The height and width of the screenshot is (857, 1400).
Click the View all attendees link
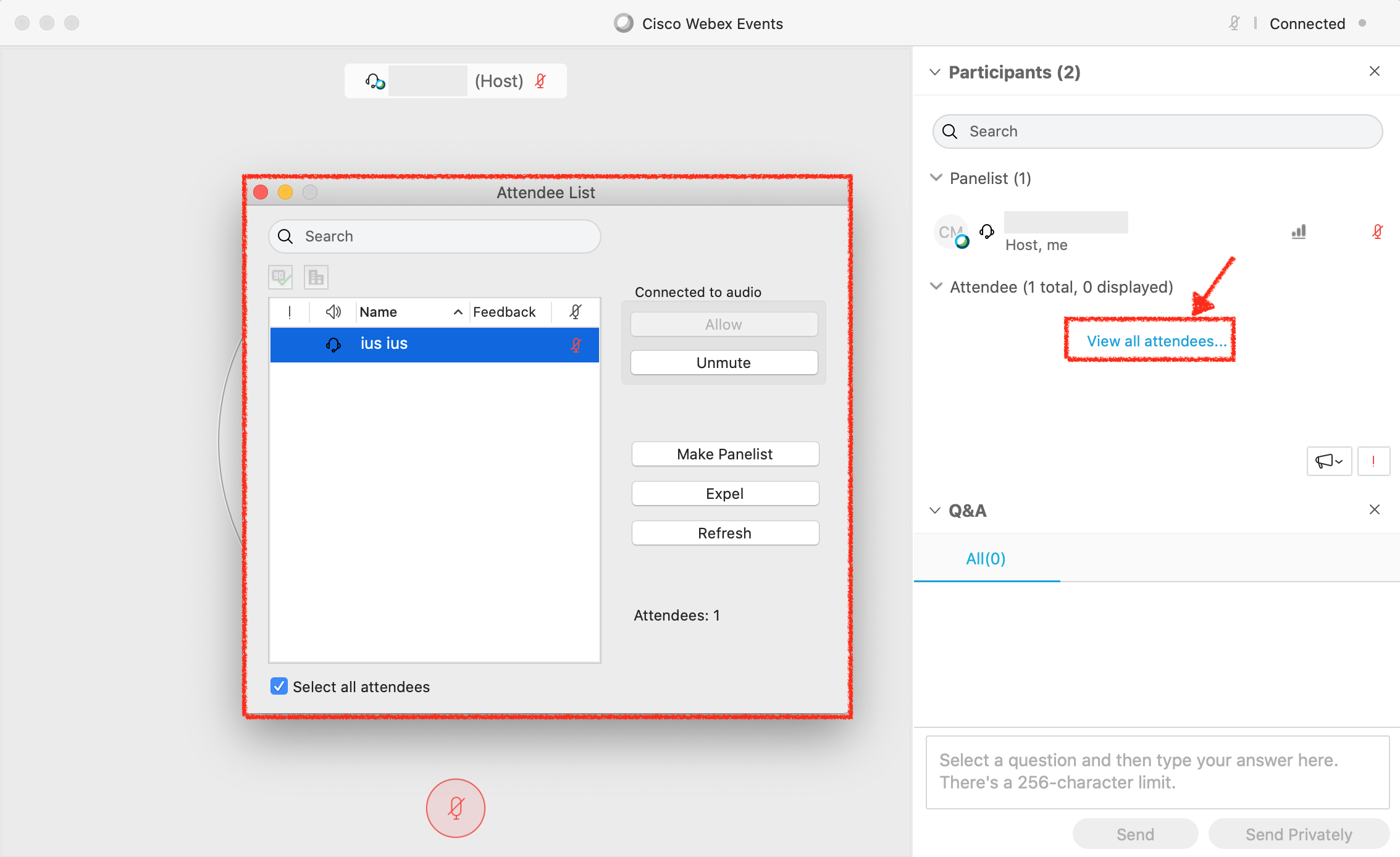pos(1157,341)
